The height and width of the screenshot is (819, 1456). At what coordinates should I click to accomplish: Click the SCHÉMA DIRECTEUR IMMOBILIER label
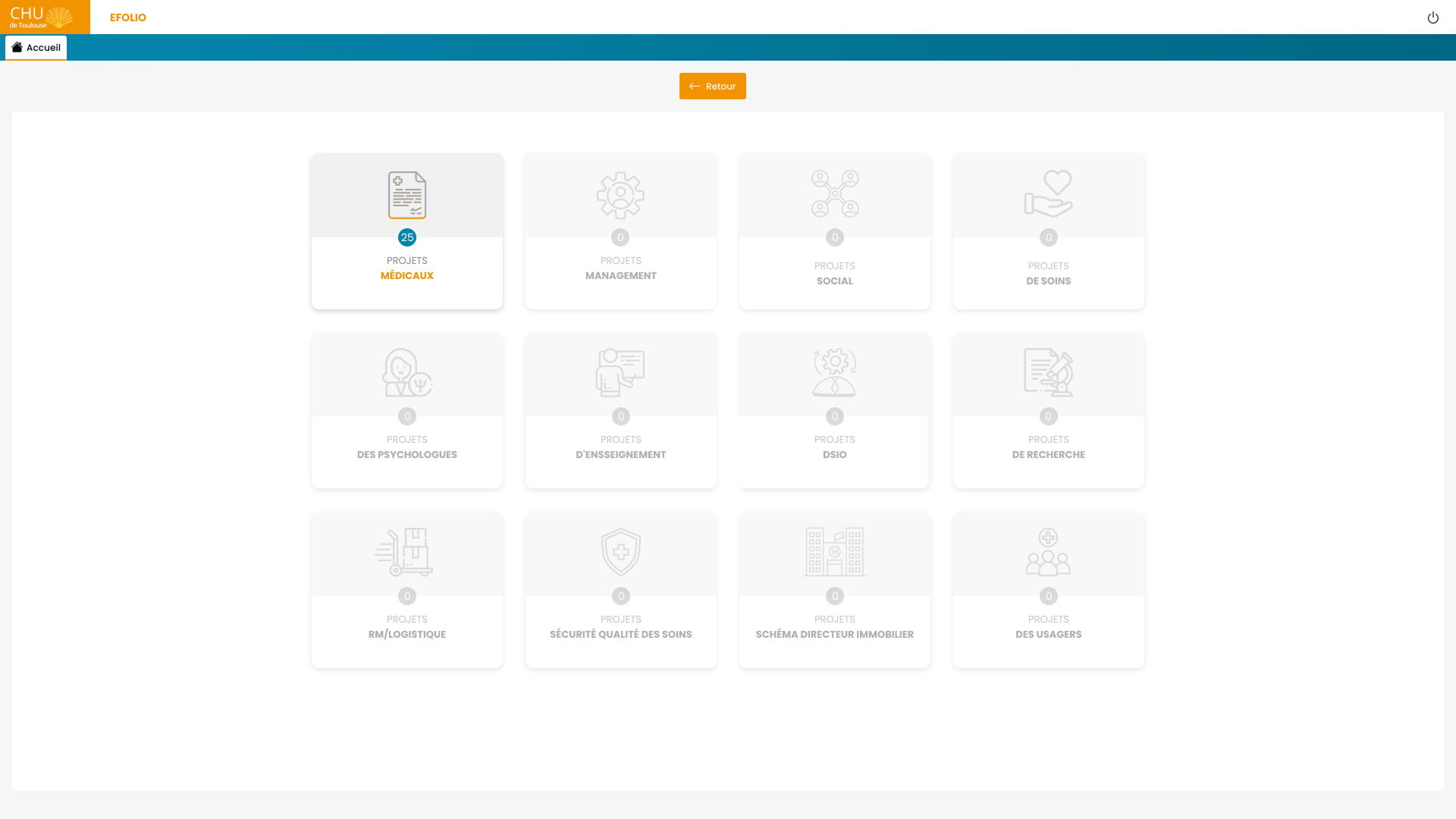(x=834, y=635)
